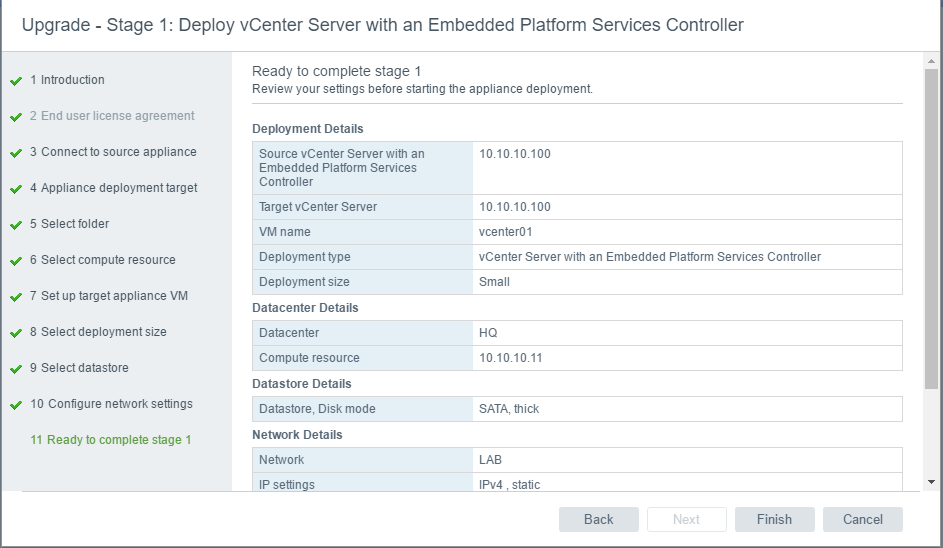Click Network value LAB
The image size is (943, 548).
tap(490, 460)
